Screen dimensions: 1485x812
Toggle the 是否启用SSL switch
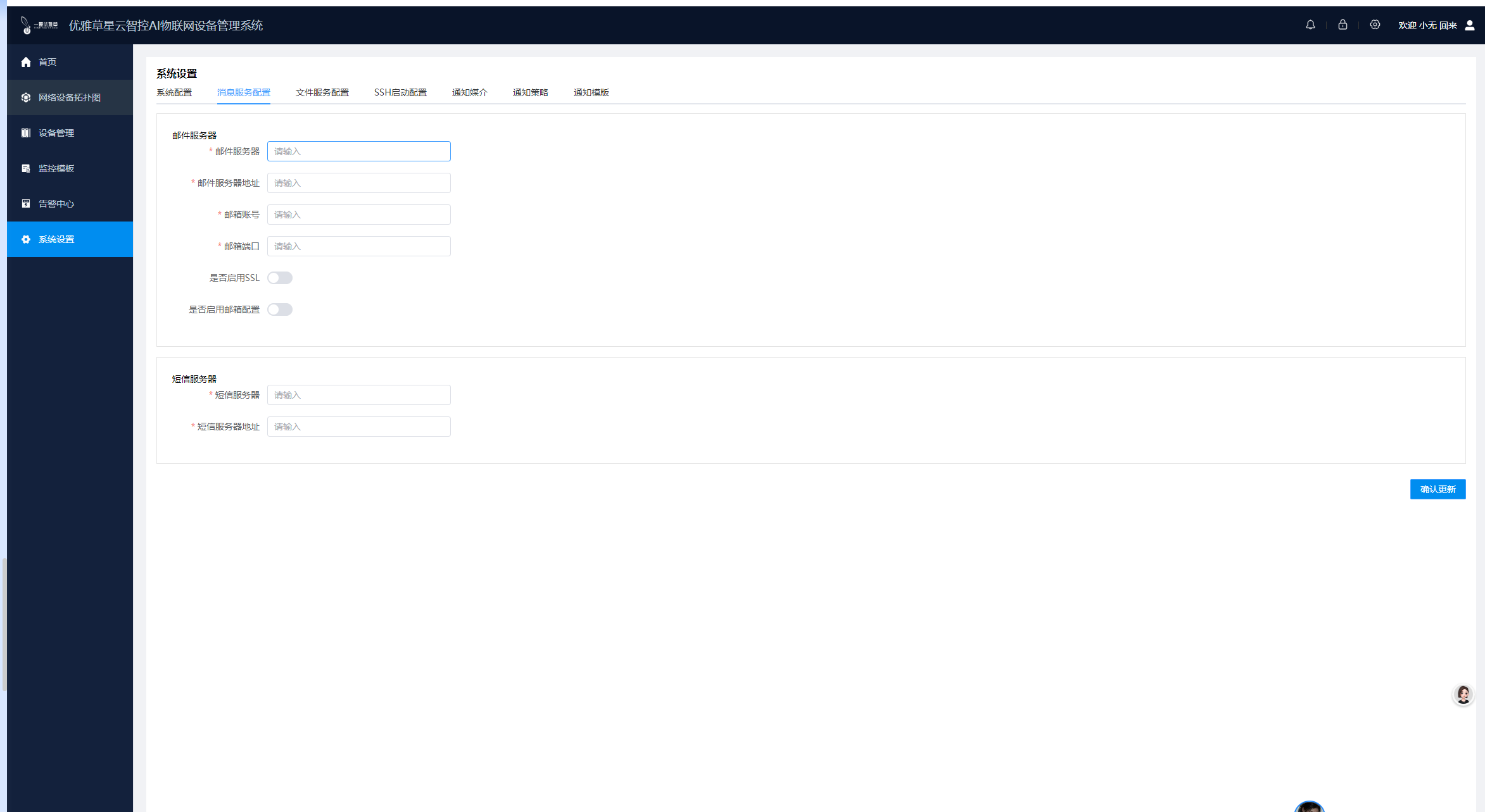coord(279,278)
